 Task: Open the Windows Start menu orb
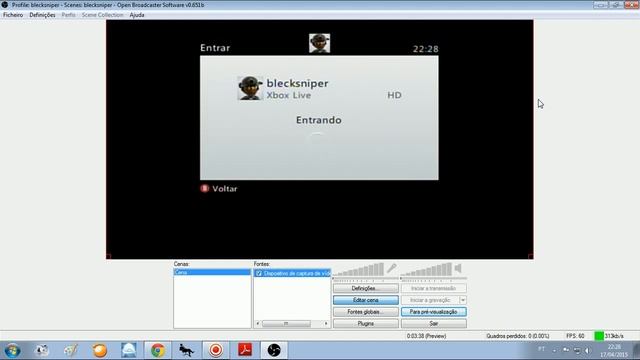tap(12, 350)
